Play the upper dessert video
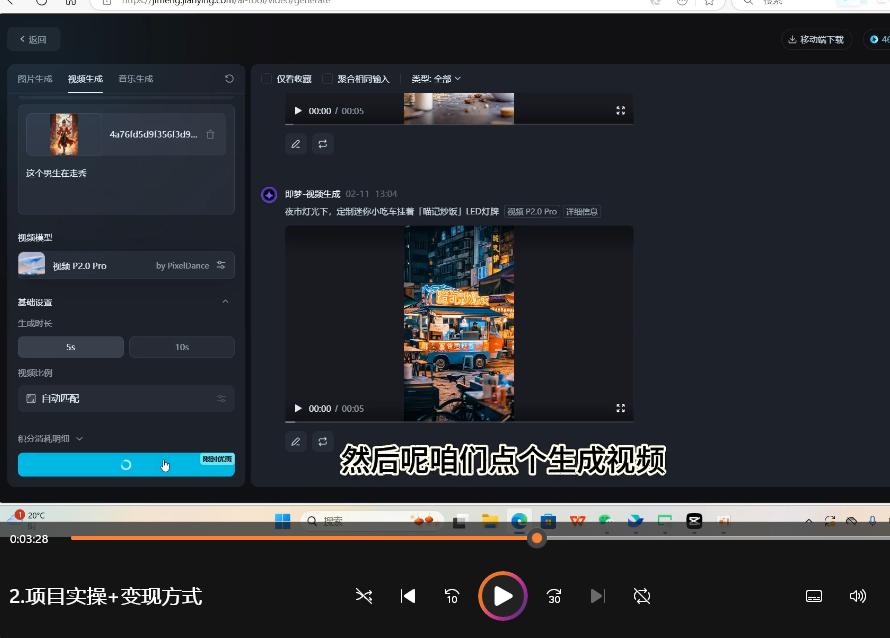The image size is (890, 638). tap(298, 111)
